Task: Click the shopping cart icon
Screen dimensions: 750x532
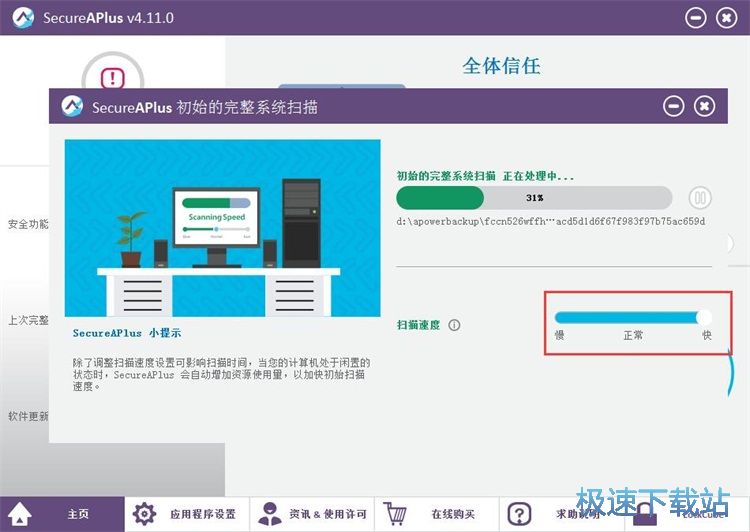Action: click(x=395, y=514)
